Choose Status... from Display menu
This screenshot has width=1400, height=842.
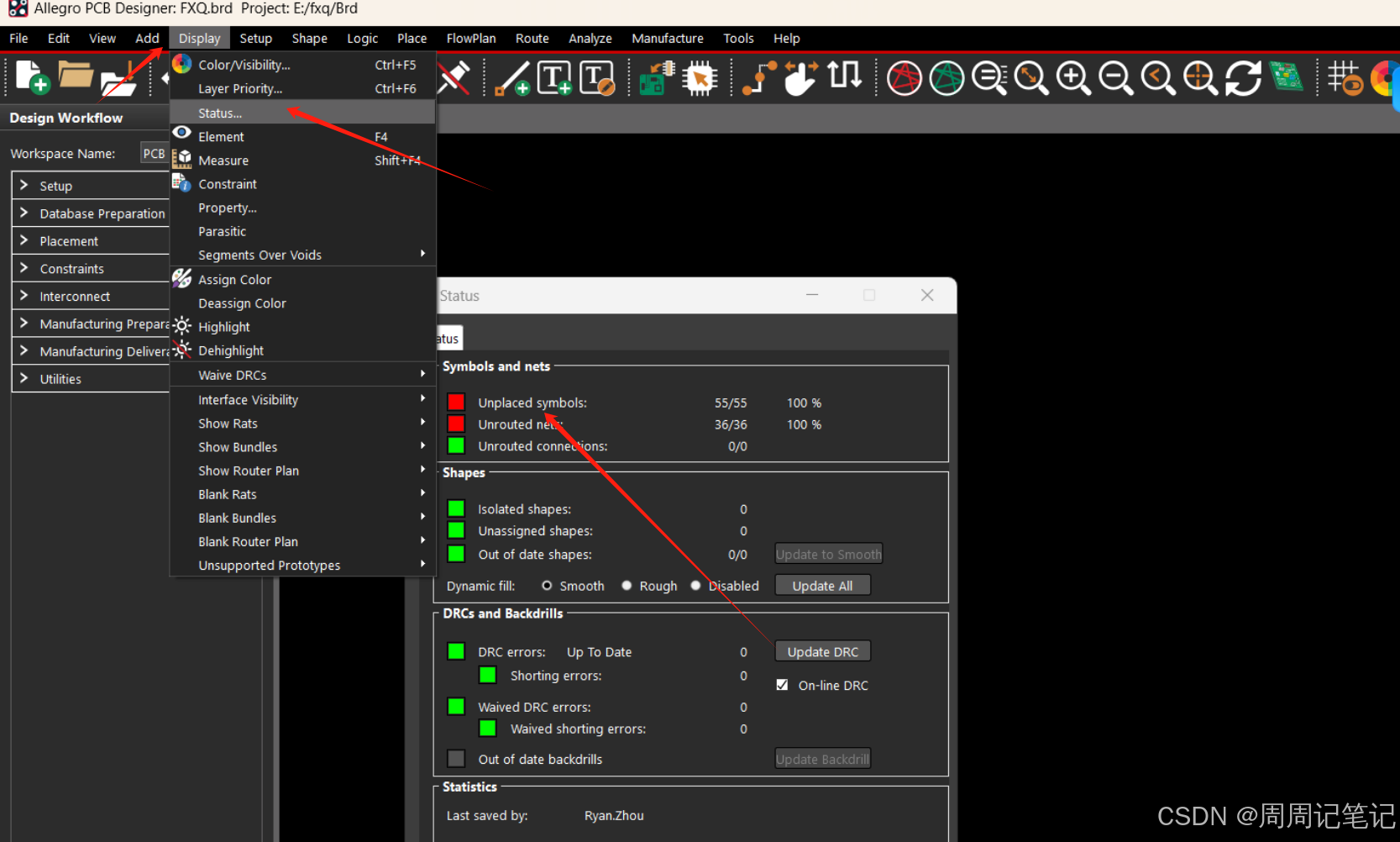coord(302,113)
